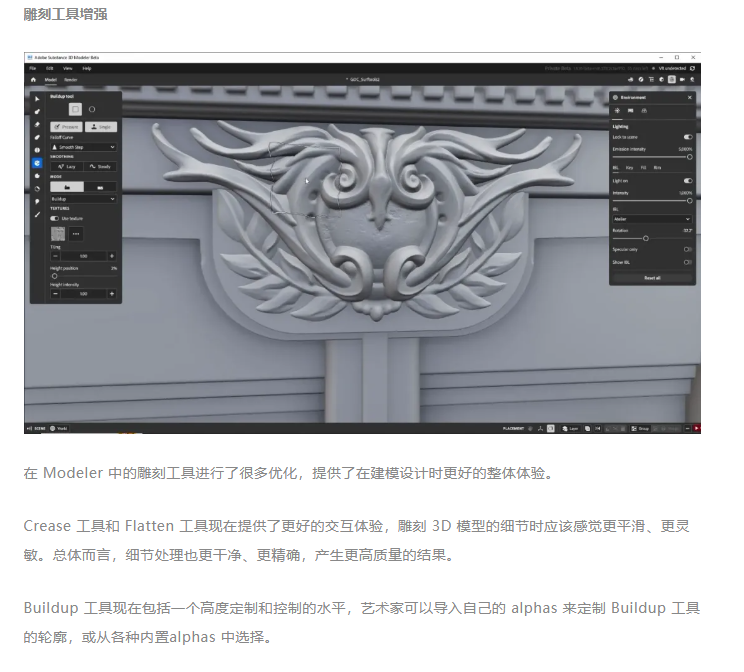Decrease the Tiling value with minus
The image size is (744, 672).
(x=56, y=256)
